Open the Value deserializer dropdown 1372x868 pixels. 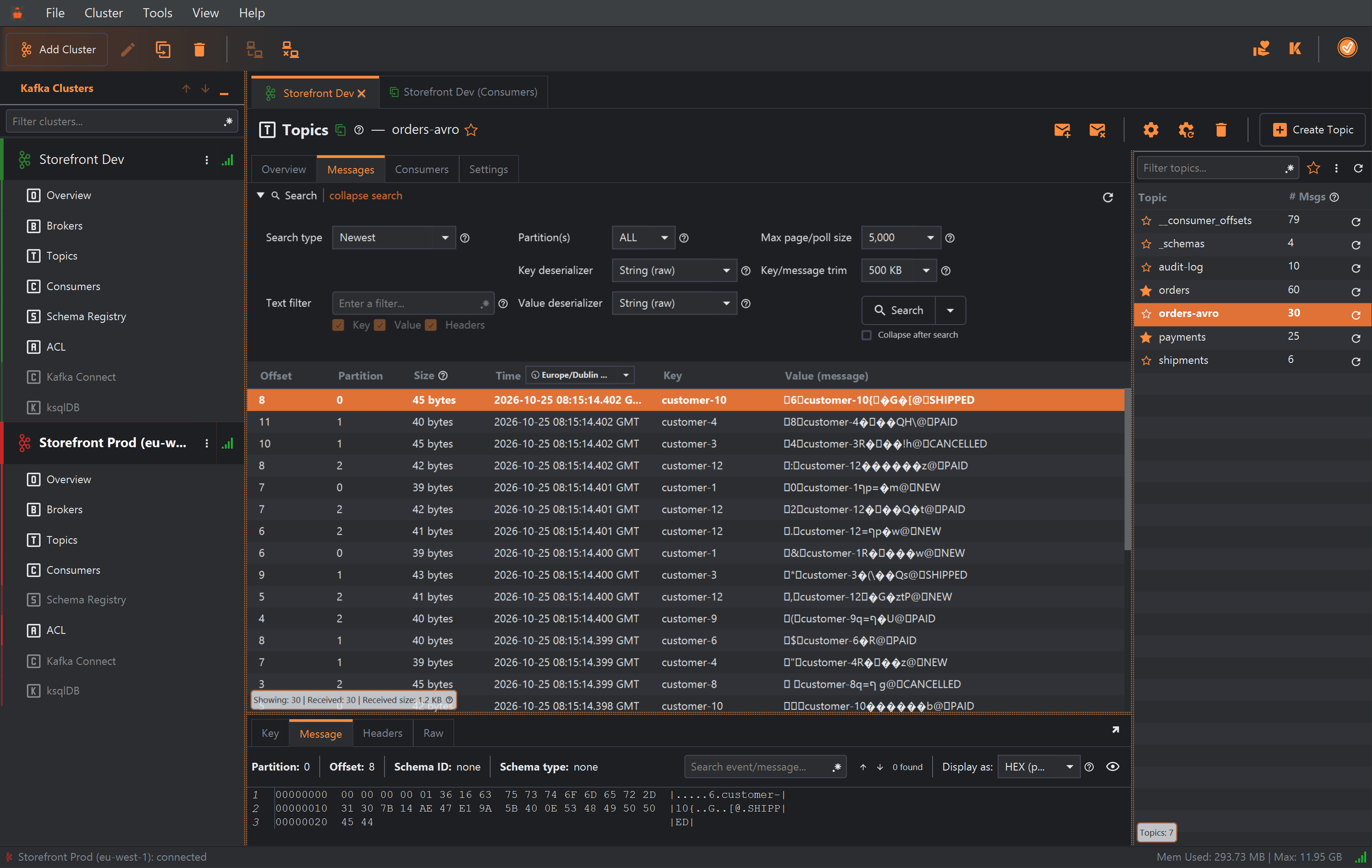[x=674, y=303]
